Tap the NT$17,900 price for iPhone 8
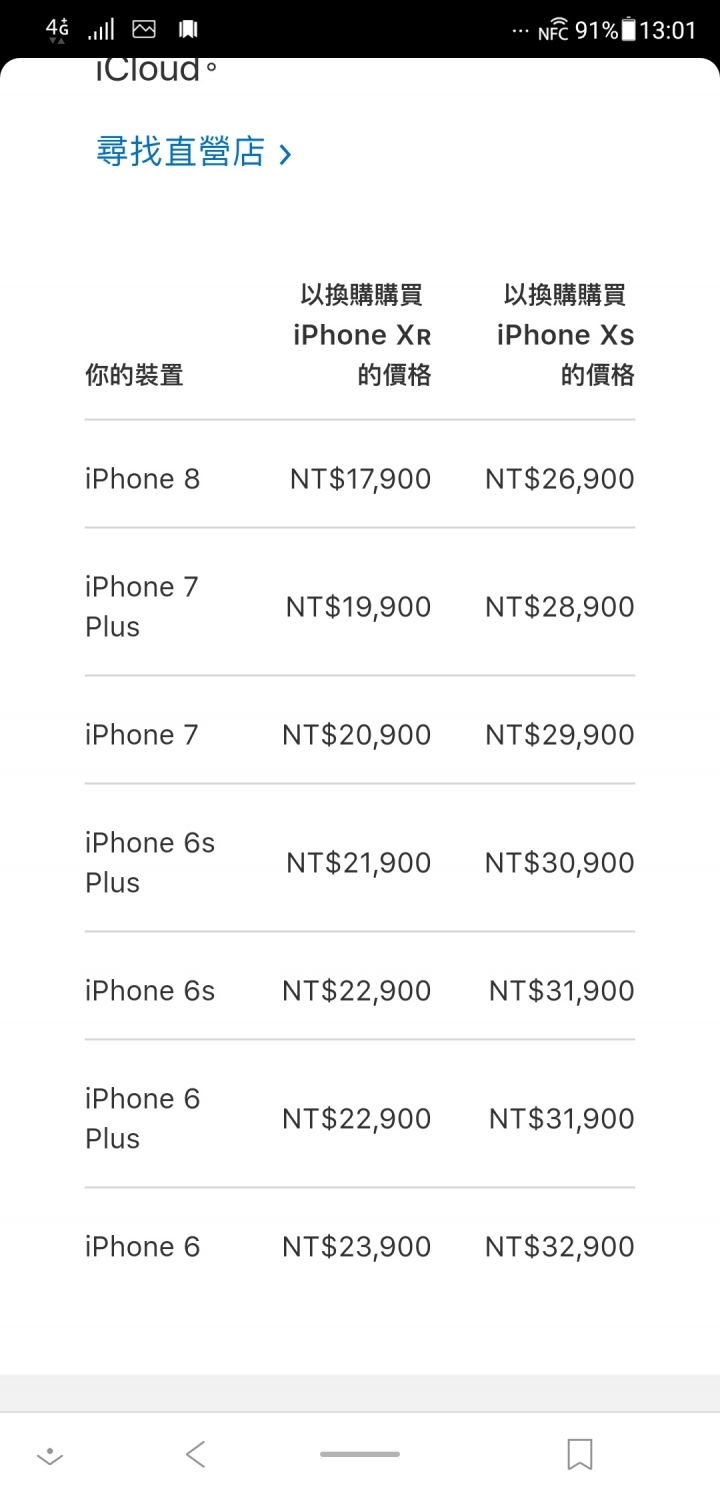Screen dimensions: 720x1497 pos(360,479)
